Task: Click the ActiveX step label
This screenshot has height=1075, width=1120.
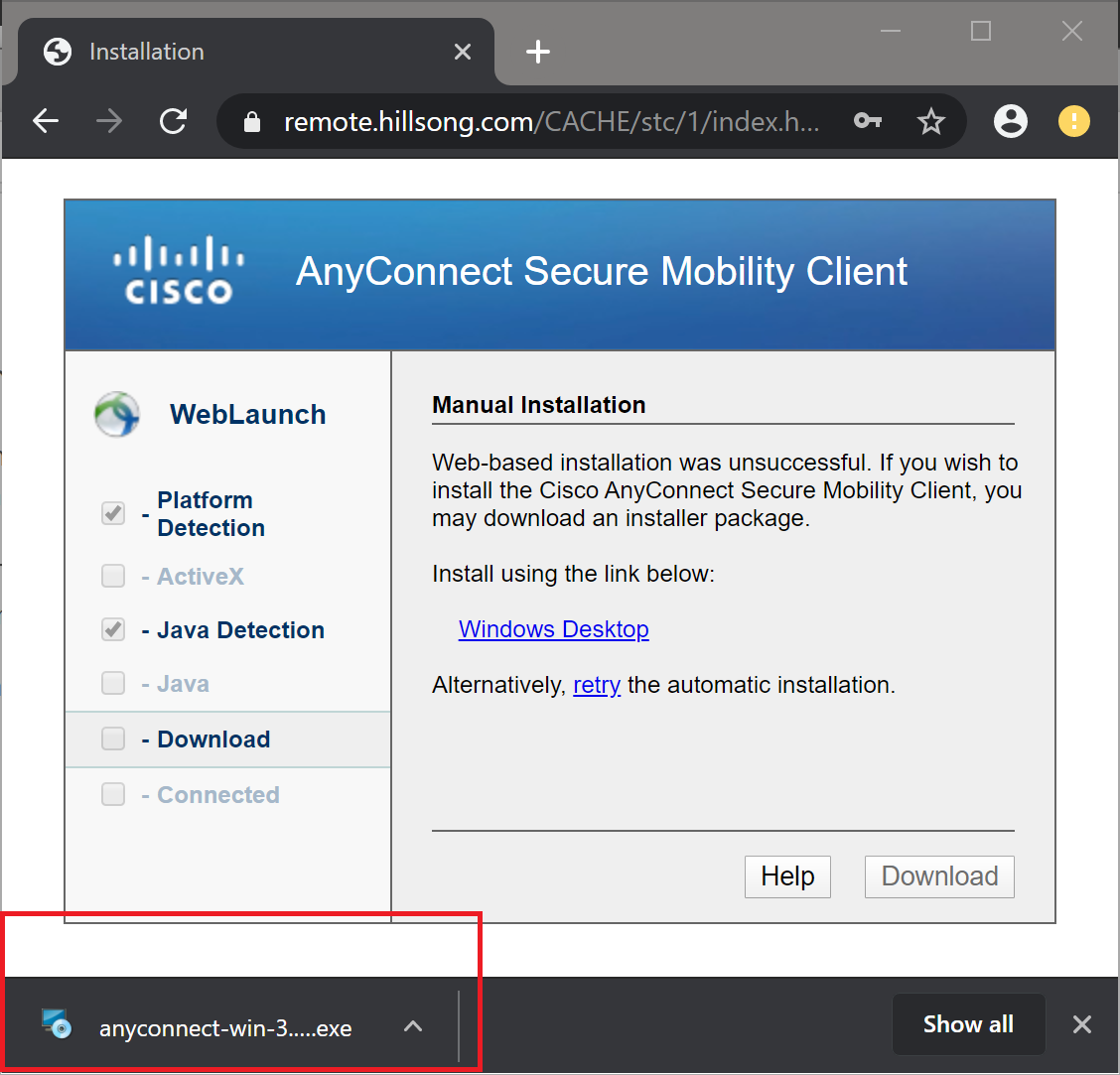Action: coord(200,577)
